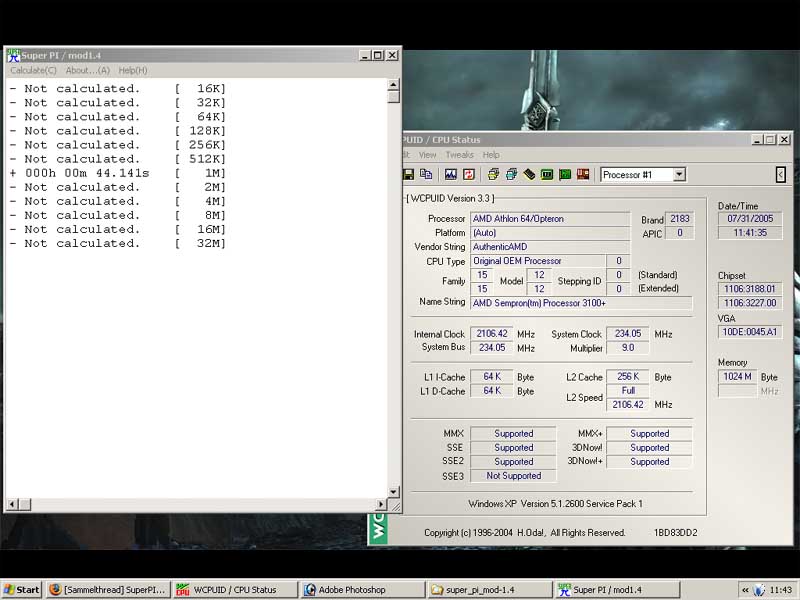Click the system tray shield icon

click(x=759, y=590)
